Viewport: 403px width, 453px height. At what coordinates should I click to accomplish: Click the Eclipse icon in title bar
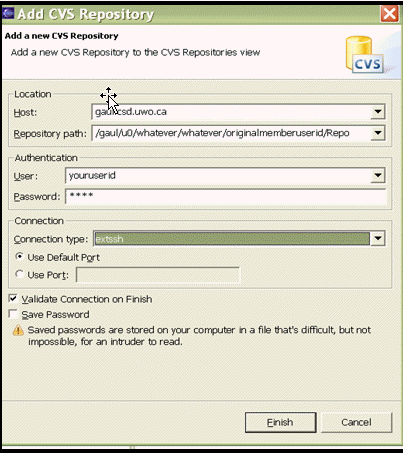pos(8,13)
